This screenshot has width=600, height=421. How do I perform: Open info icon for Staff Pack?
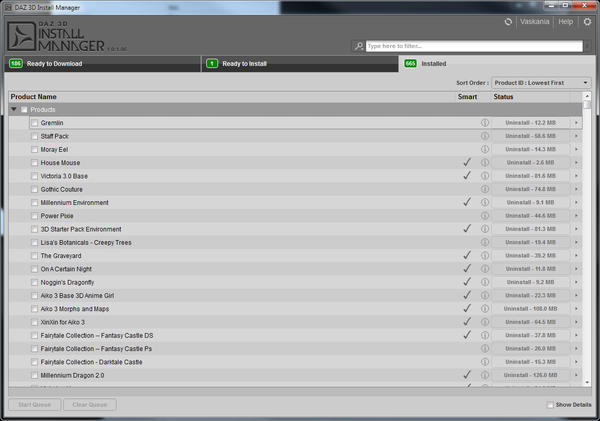pos(485,136)
